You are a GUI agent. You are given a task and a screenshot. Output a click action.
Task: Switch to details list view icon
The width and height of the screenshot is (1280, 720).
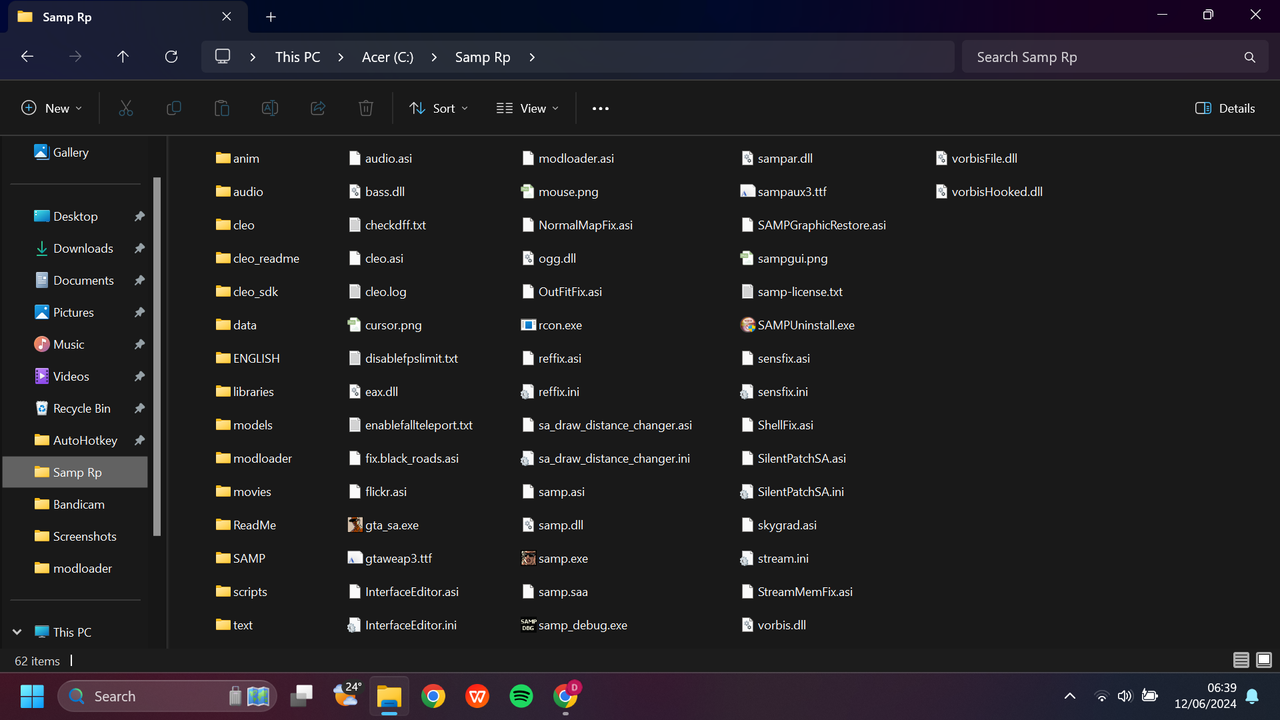point(1241,660)
